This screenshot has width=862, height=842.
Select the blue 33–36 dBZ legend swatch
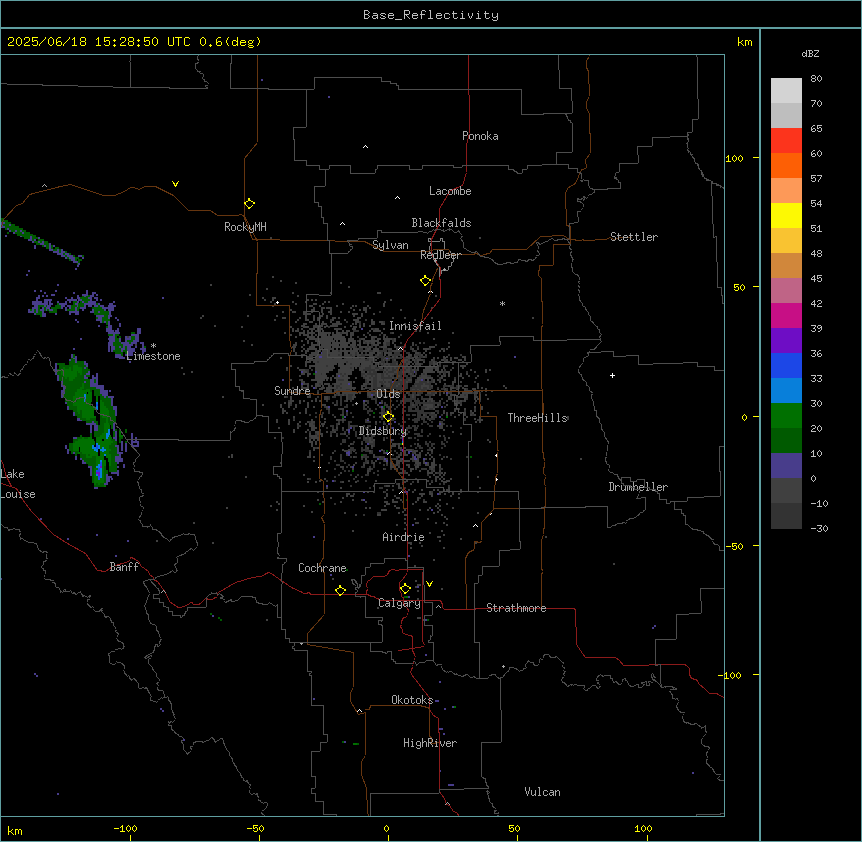coord(786,365)
